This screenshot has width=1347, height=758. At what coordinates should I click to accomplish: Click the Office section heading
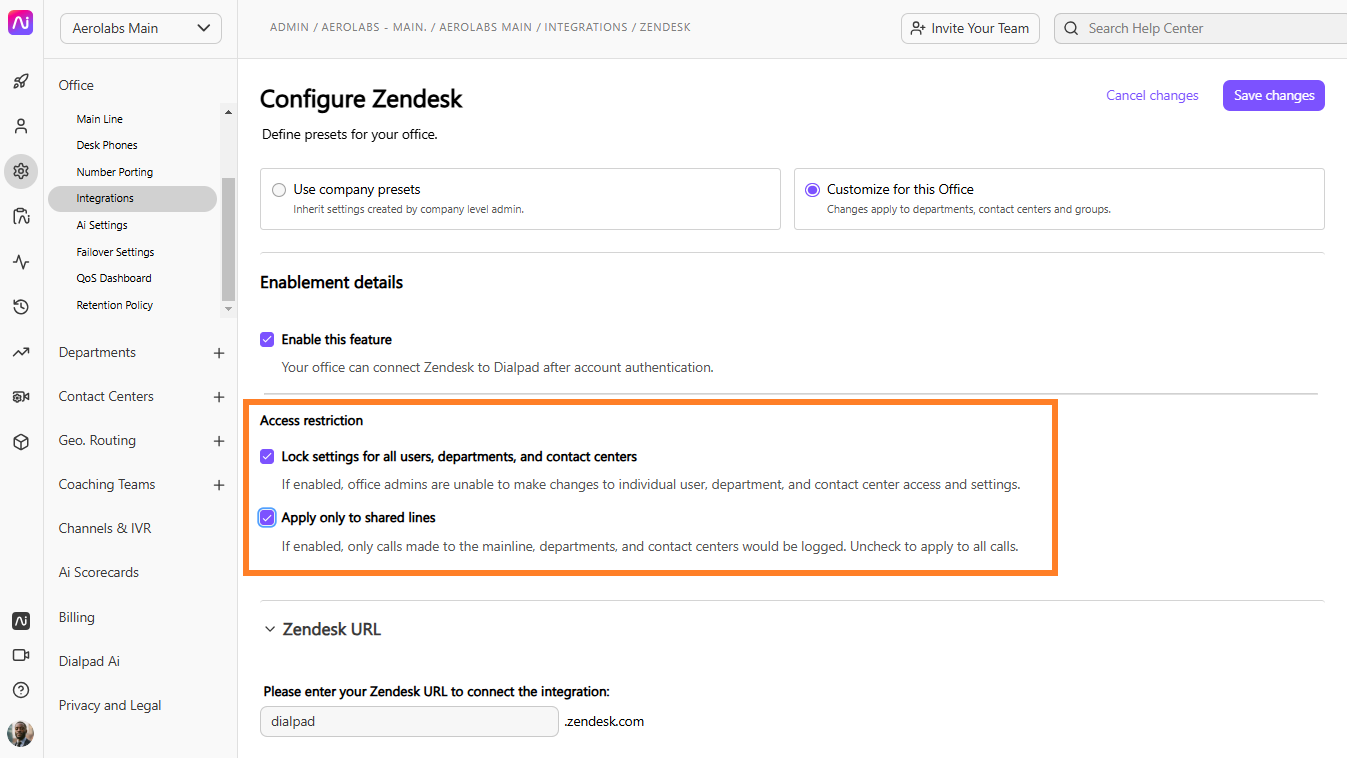click(x=76, y=85)
